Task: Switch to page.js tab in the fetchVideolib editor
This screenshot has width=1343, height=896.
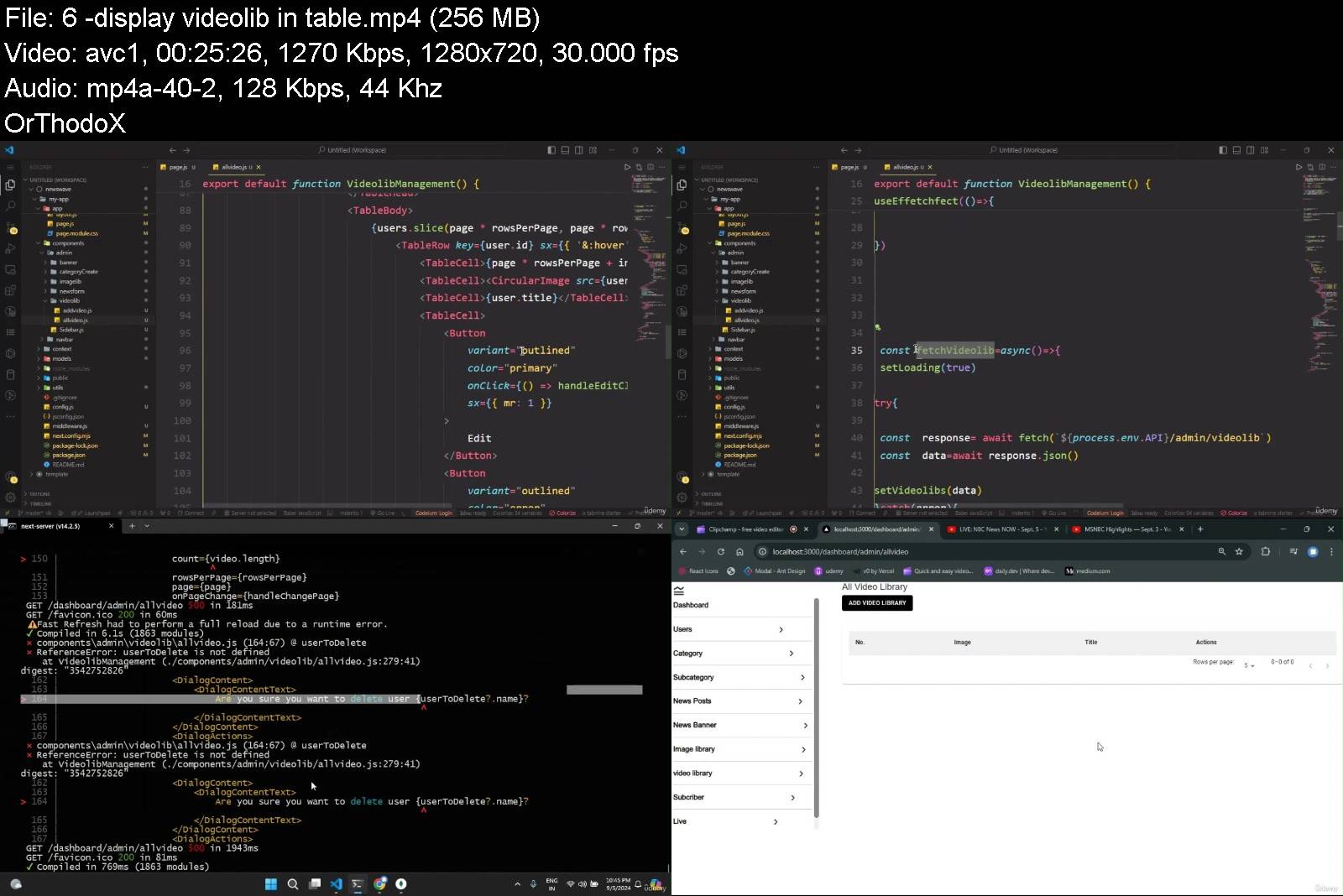Action: tap(851, 167)
